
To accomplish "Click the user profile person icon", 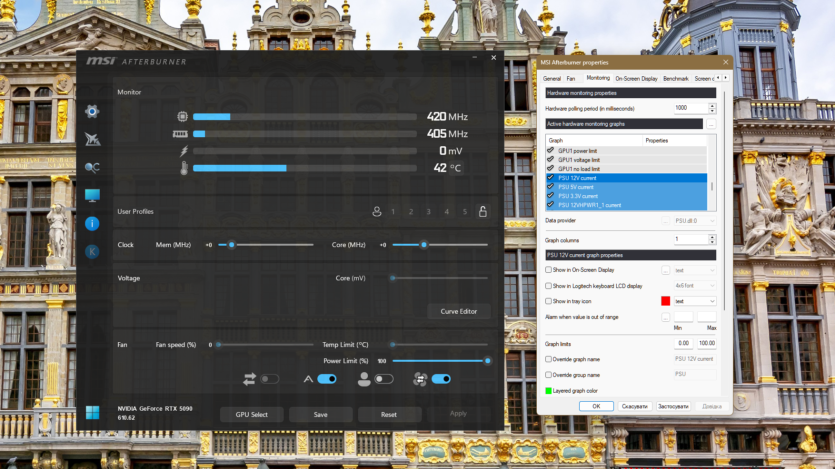I will tap(376, 212).
